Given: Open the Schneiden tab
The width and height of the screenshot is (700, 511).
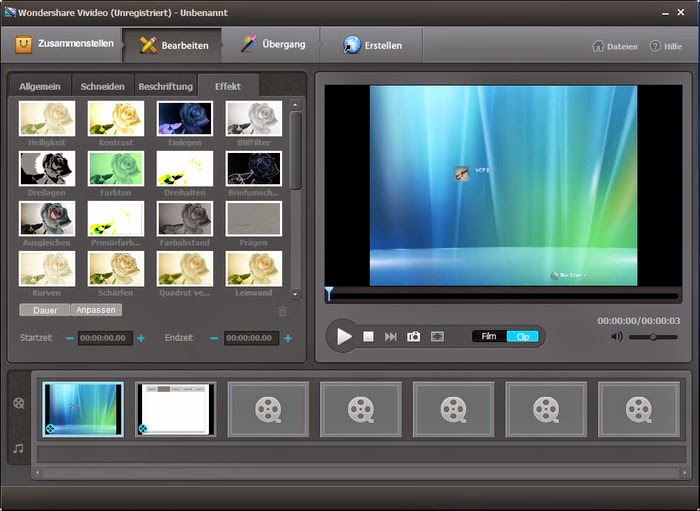Looking at the screenshot, I should 102,86.
